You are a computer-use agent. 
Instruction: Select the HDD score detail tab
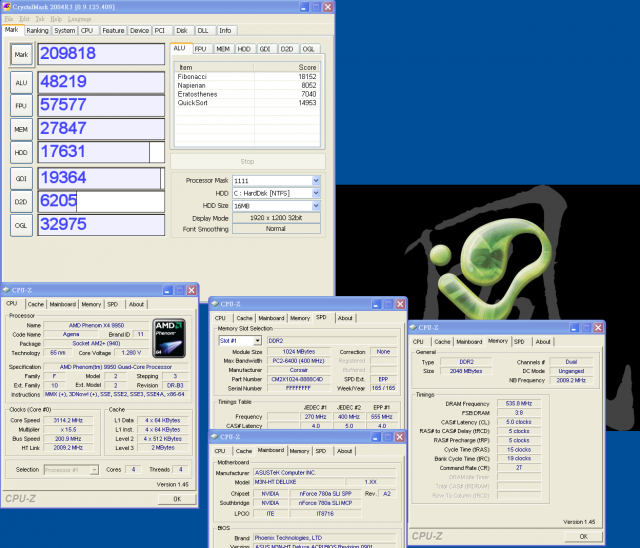[244, 49]
